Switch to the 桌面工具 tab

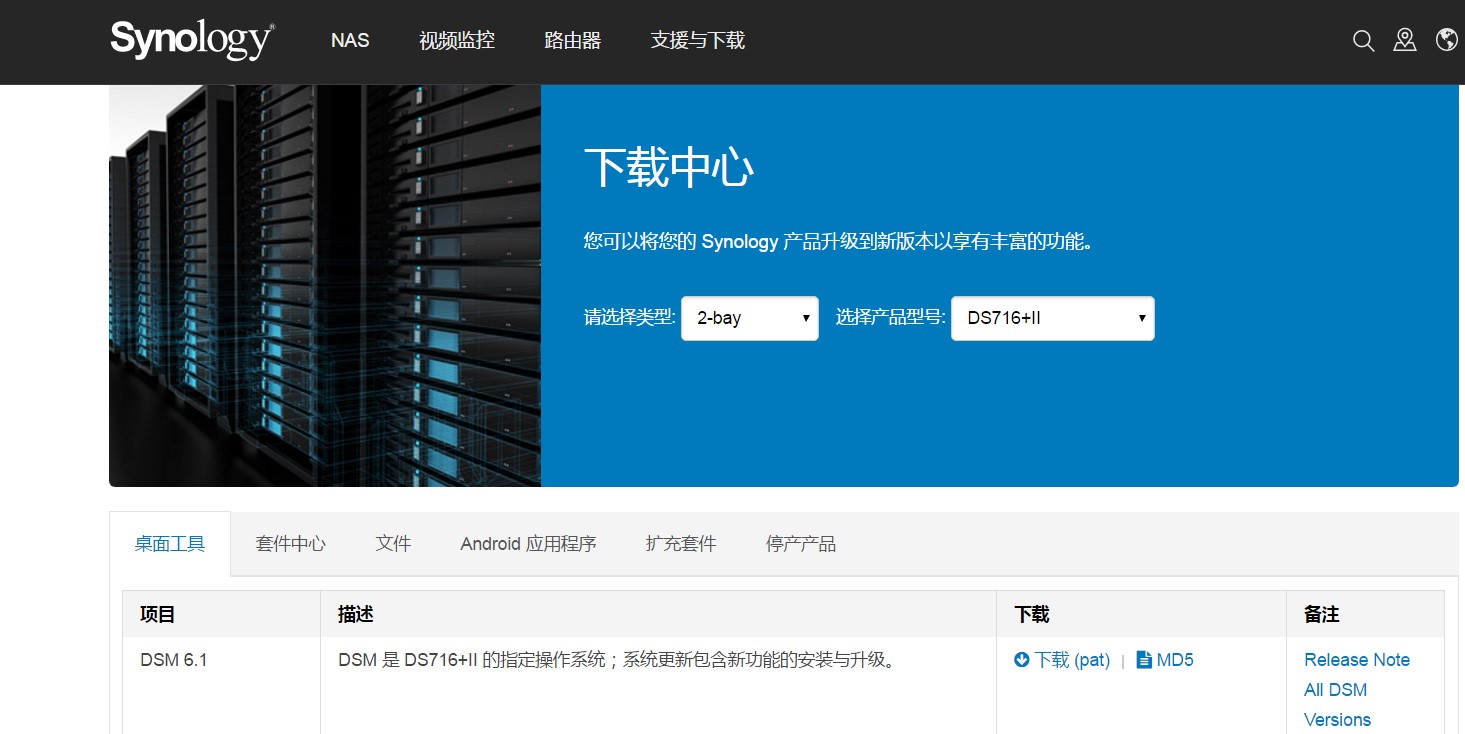pos(170,544)
